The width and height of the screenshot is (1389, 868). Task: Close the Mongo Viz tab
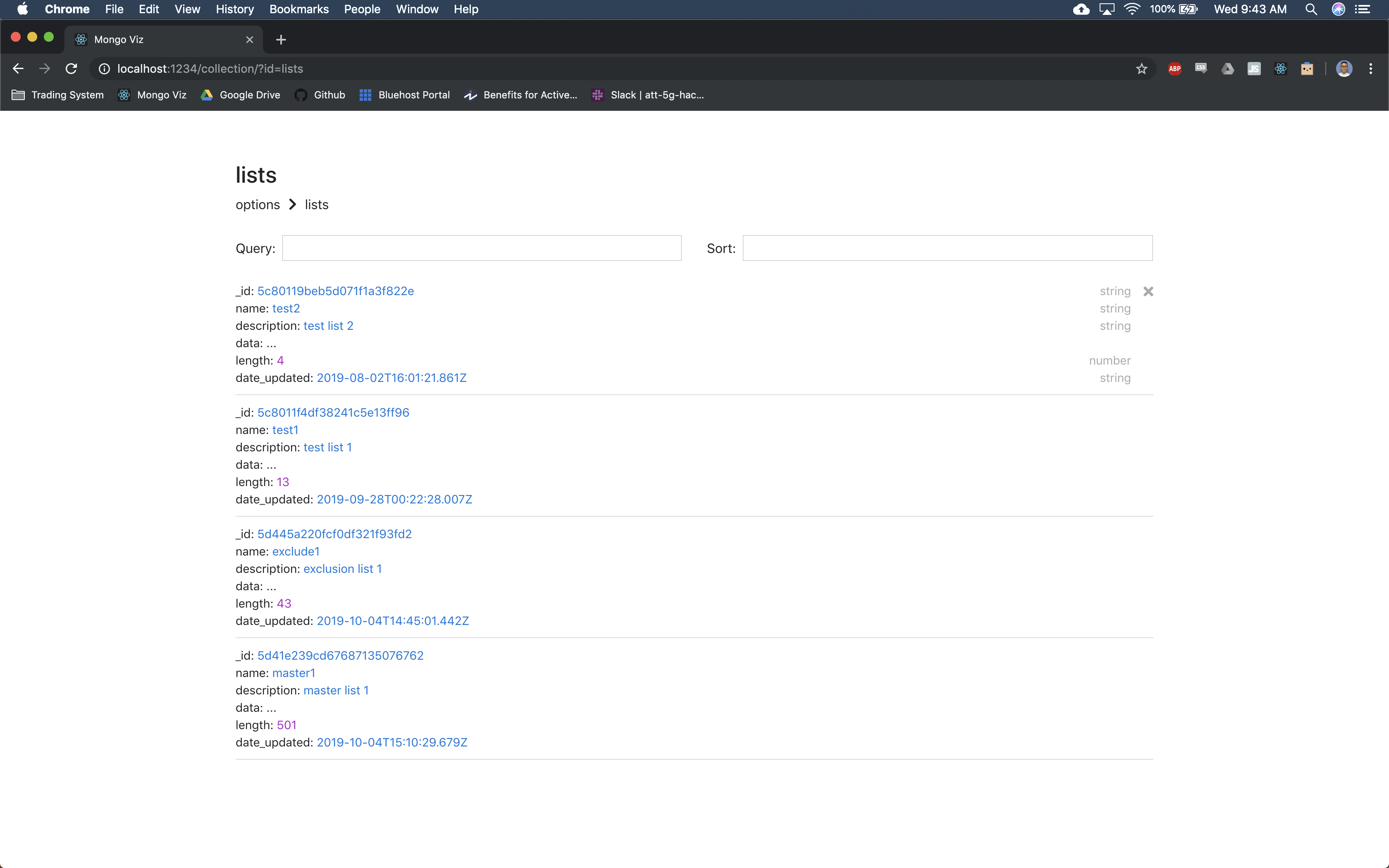point(249,40)
